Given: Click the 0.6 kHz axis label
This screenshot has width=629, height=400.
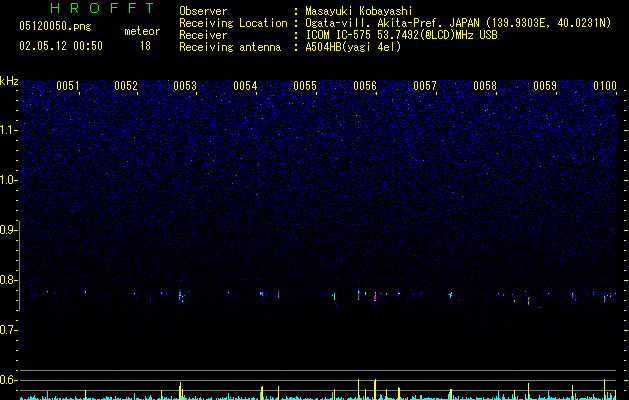Looking at the screenshot, I should tap(8, 380).
